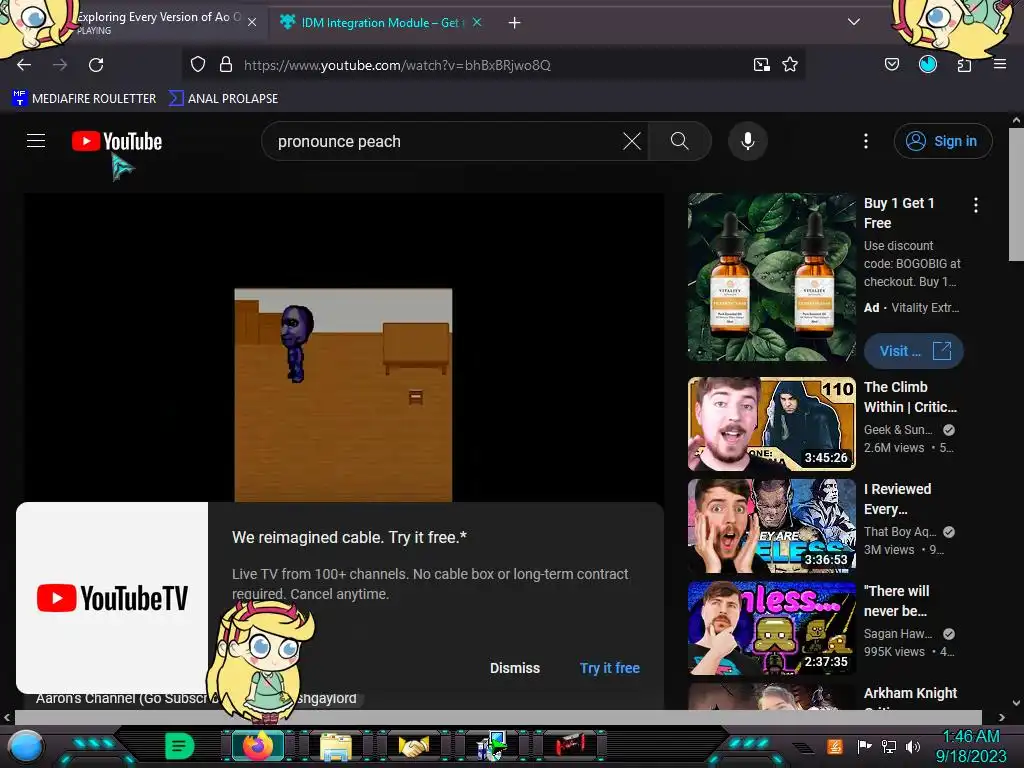Open MEDIAFIRE ROULETTER bookmark
Screen dimensions: 1024x768
point(84,99)
